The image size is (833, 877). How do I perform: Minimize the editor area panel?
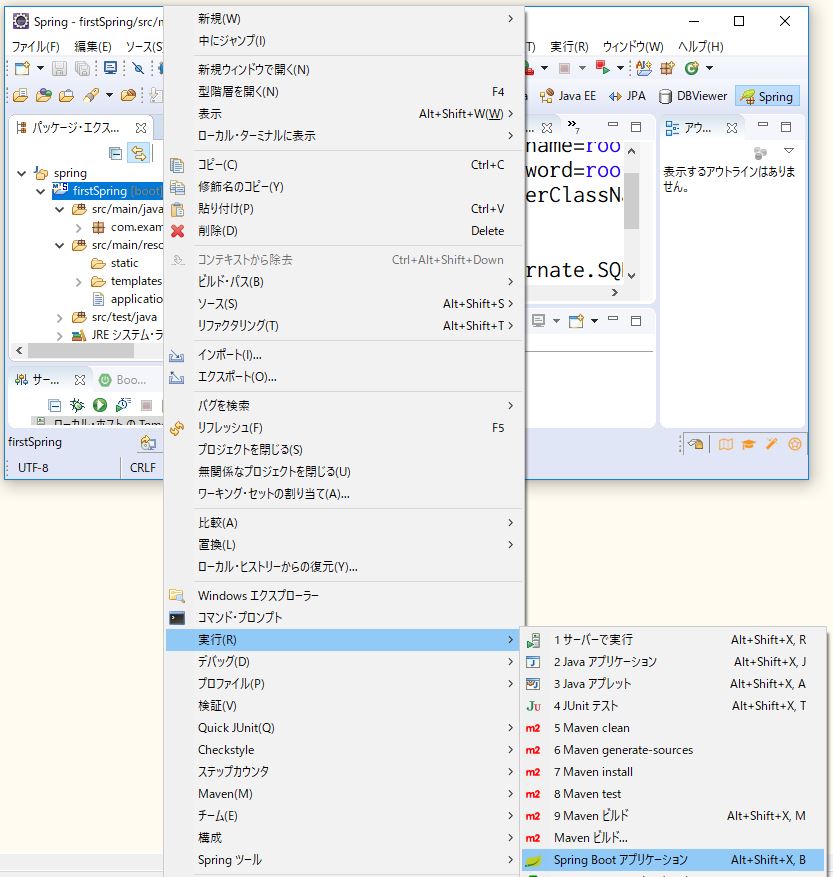point(613,125)
